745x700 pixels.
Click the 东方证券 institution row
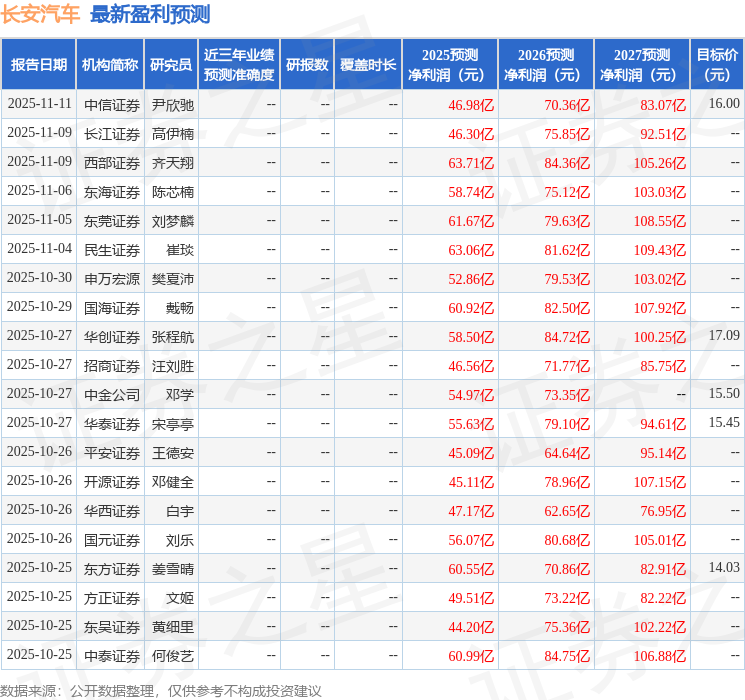(x=112, y=569)
